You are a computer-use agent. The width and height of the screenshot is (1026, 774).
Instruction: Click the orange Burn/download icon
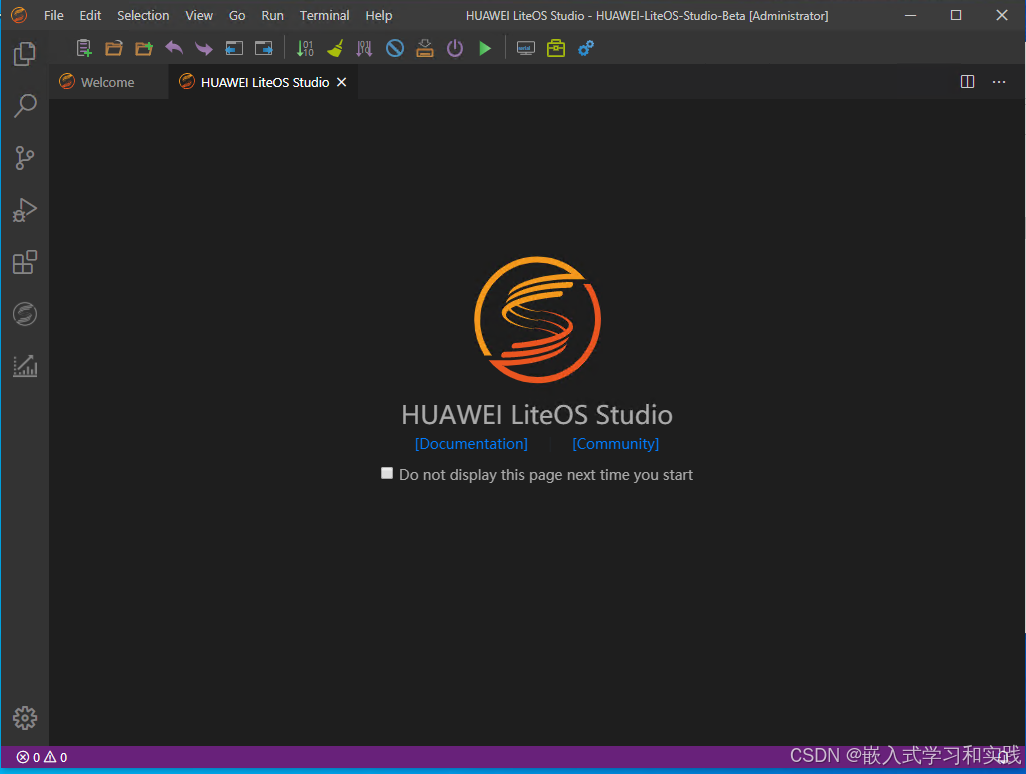pos(425,48)
